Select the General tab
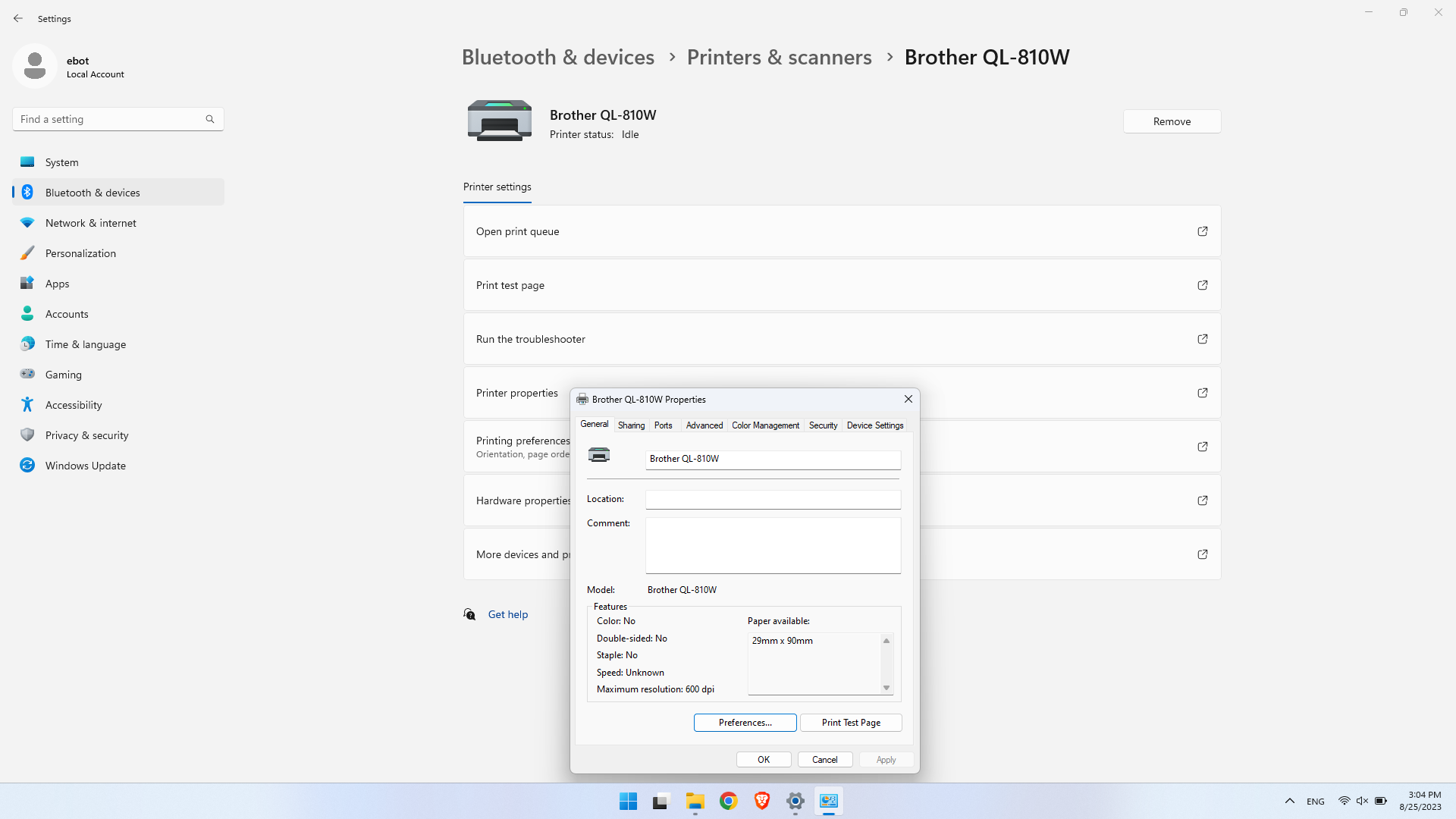This screenshot has height=819, width=1456. pos(595,424)
